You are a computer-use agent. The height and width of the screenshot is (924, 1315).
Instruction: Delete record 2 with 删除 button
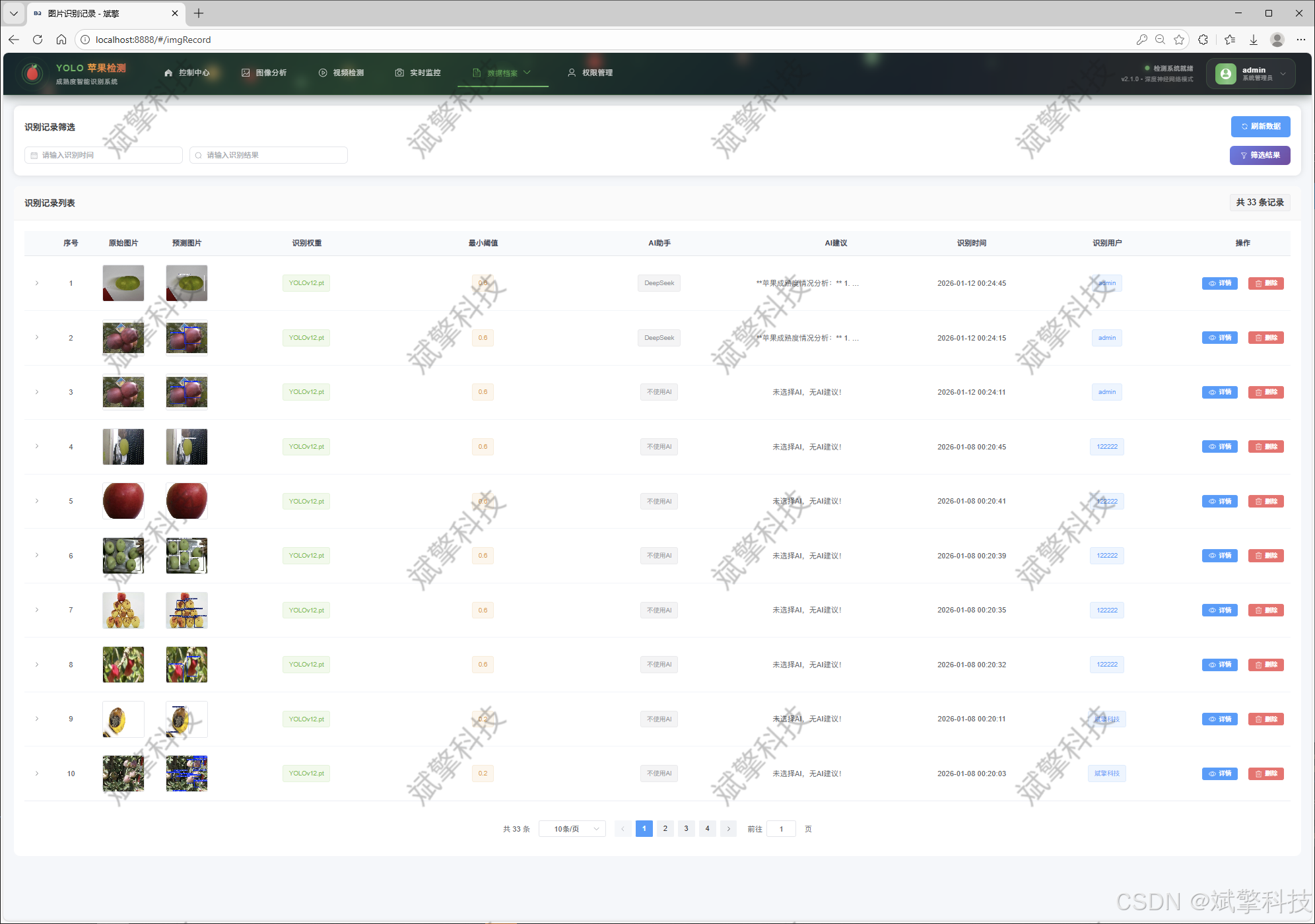tap(1265, 338)
